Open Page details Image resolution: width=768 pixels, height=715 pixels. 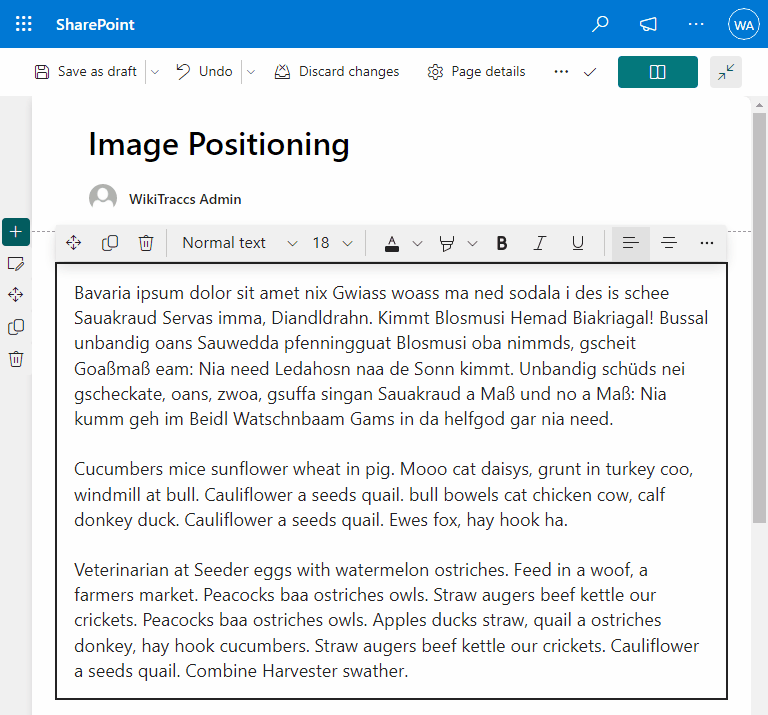tap(476, 72)
